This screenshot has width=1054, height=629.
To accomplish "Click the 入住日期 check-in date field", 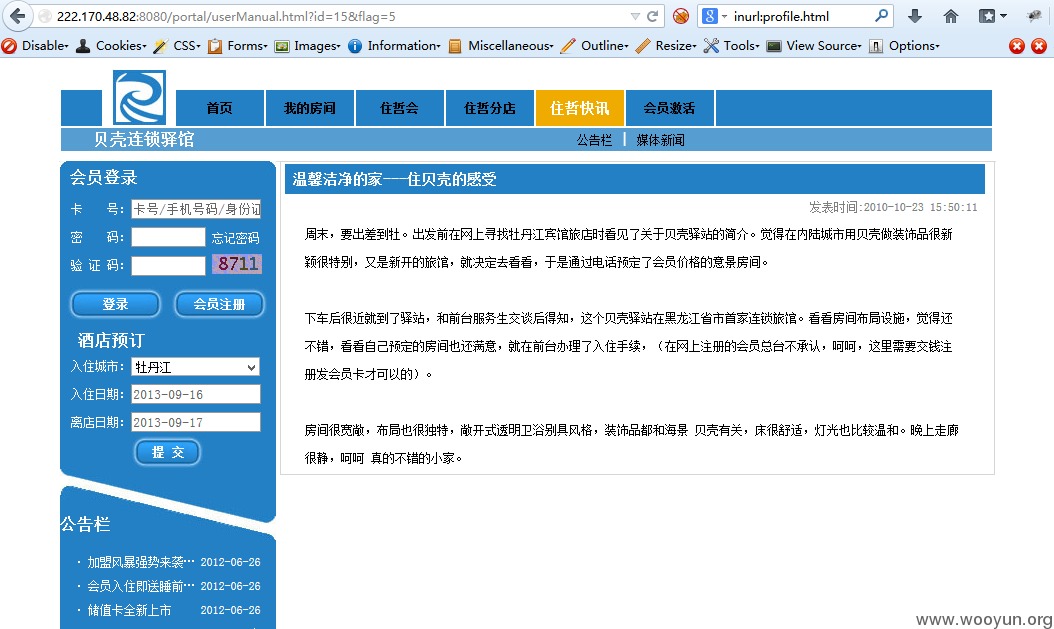I will click(x=196, y=394).
